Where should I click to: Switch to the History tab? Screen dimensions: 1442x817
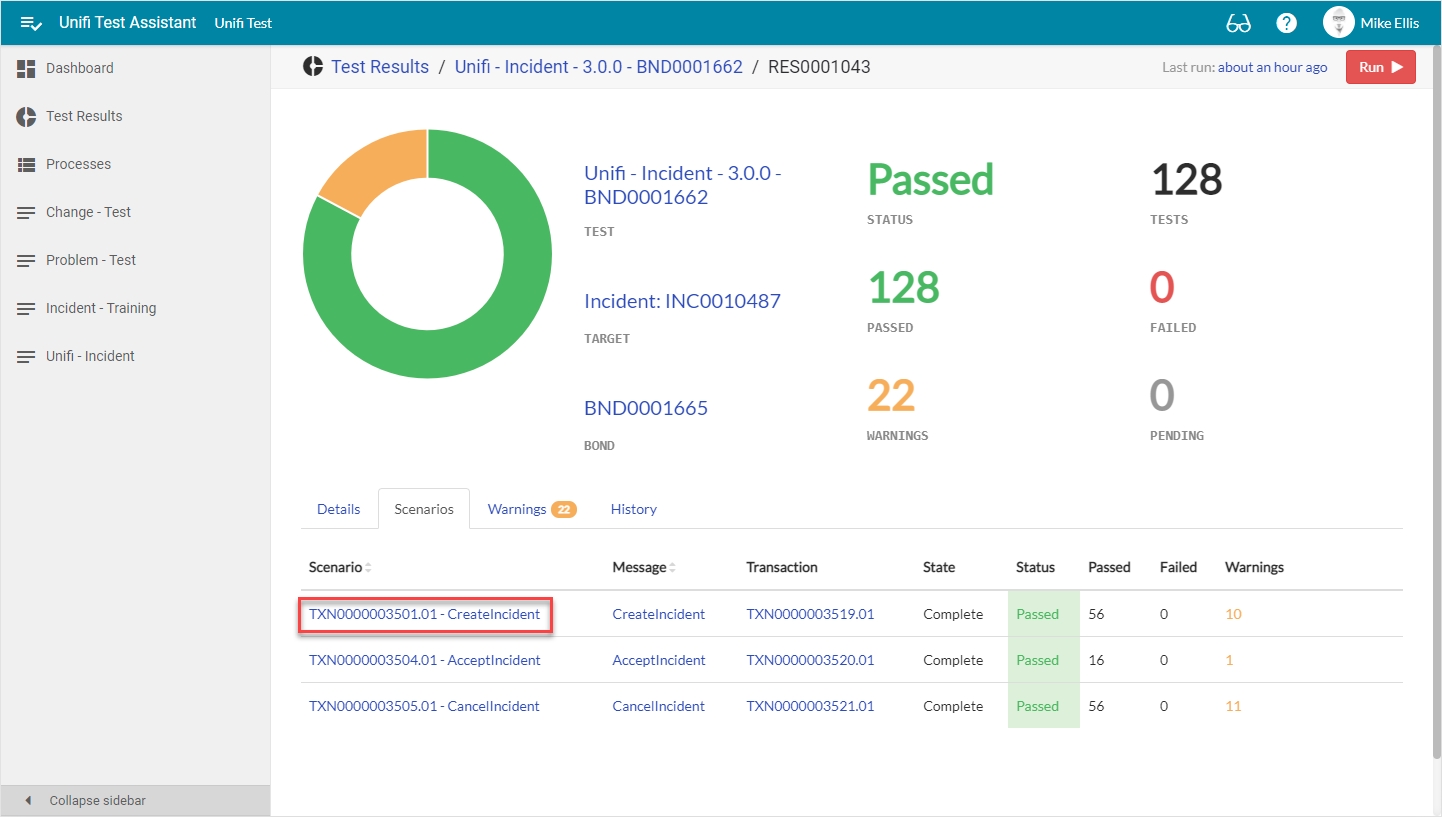tap(633, 509)
